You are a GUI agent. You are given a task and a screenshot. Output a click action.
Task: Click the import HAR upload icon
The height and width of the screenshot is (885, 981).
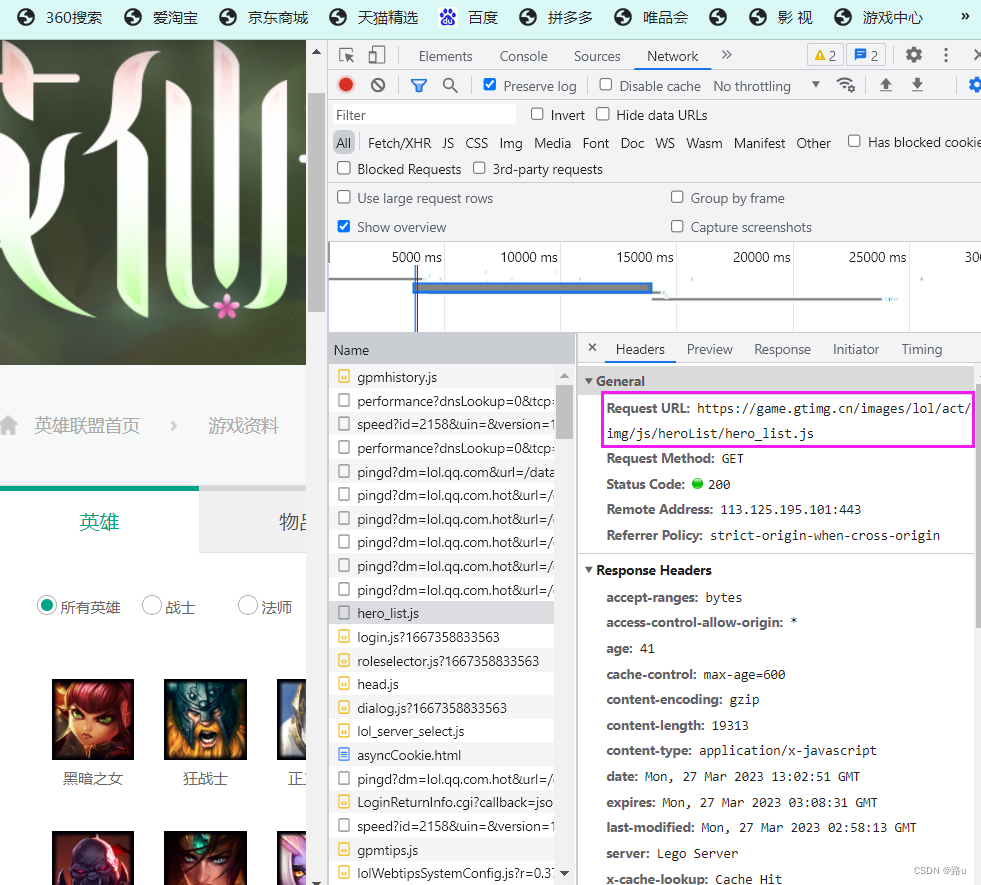coord(885,85)
